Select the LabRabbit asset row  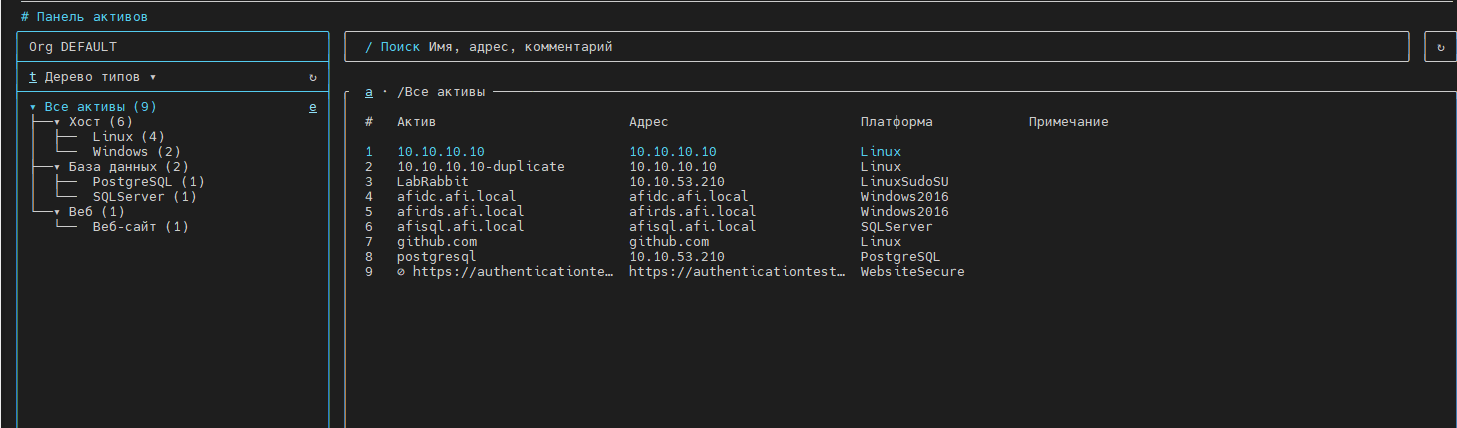(x=433, y=182)
